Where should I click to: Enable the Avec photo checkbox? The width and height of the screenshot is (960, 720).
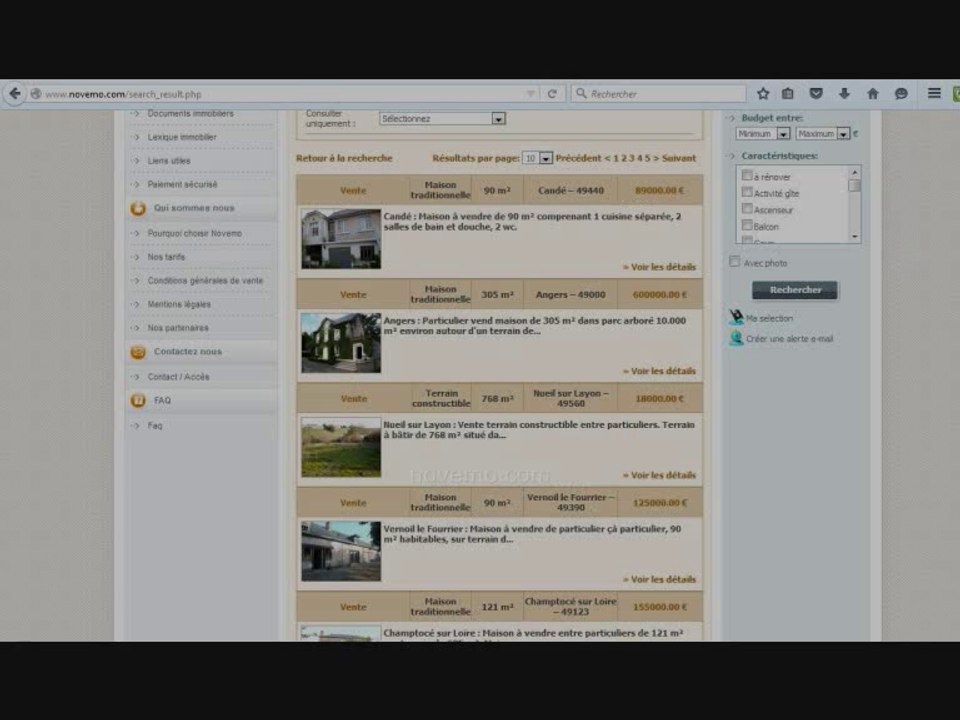tap(735, 262)
